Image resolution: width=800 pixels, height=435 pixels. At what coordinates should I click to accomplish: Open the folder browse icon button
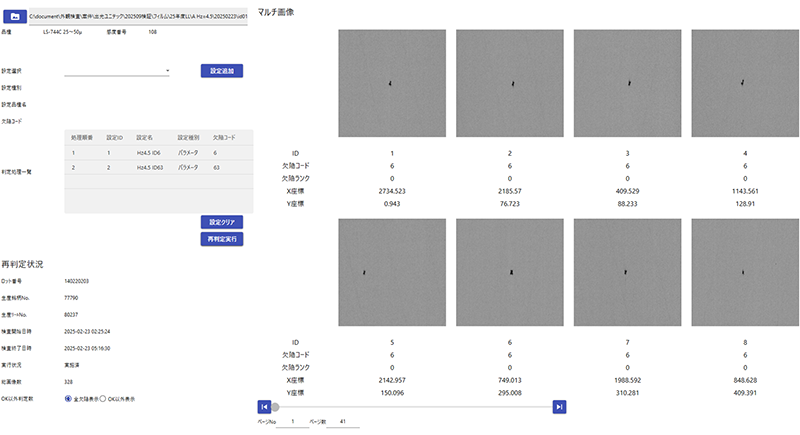15,16
